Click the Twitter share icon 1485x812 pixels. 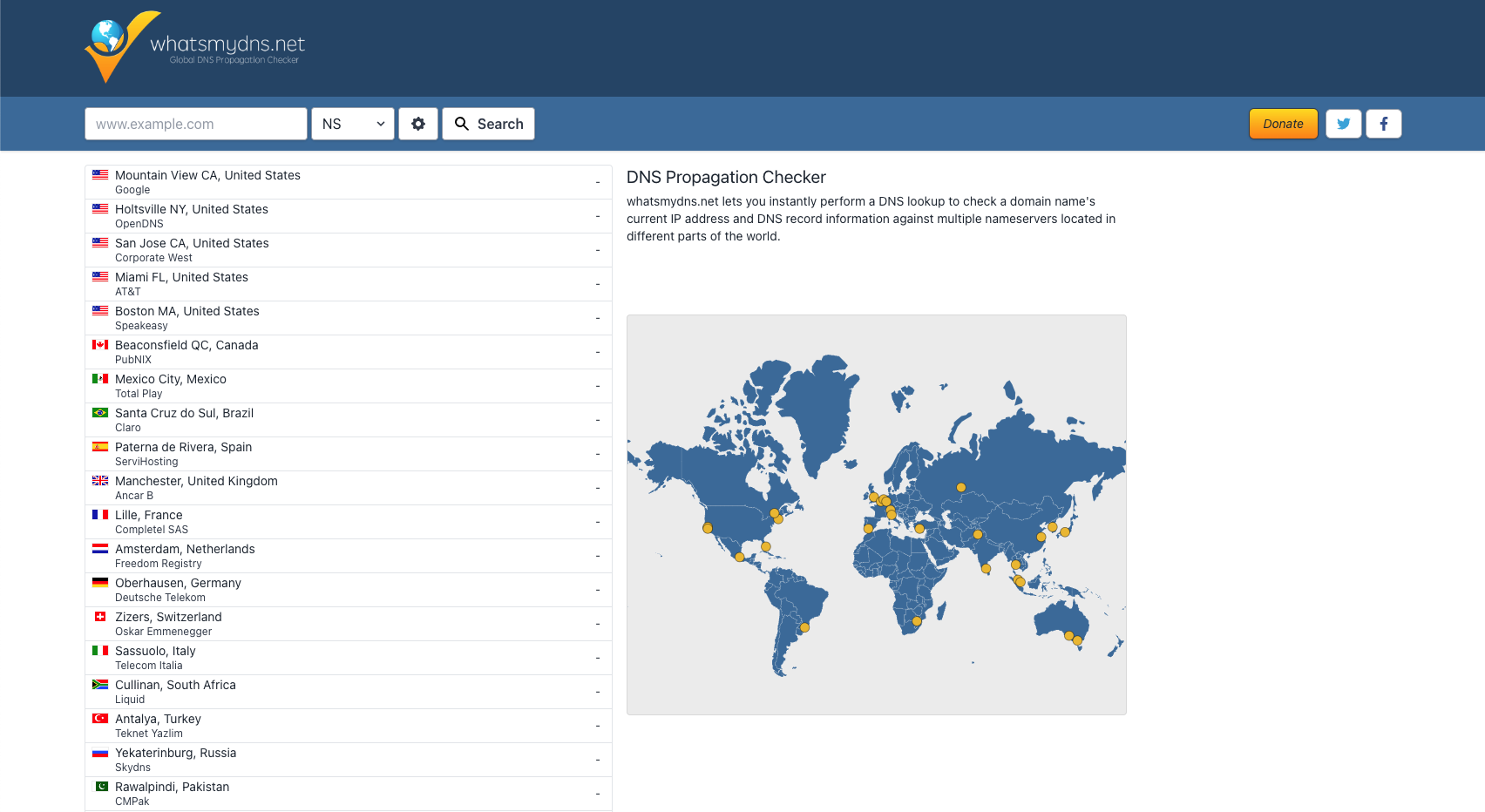(1343, 124)
